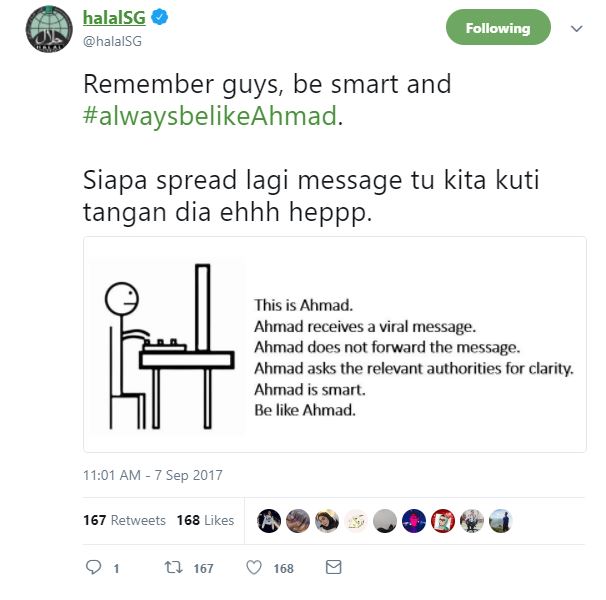The image size is (606, 600).
Task: Click the last liker avatar in row
Action: [501, 521]
